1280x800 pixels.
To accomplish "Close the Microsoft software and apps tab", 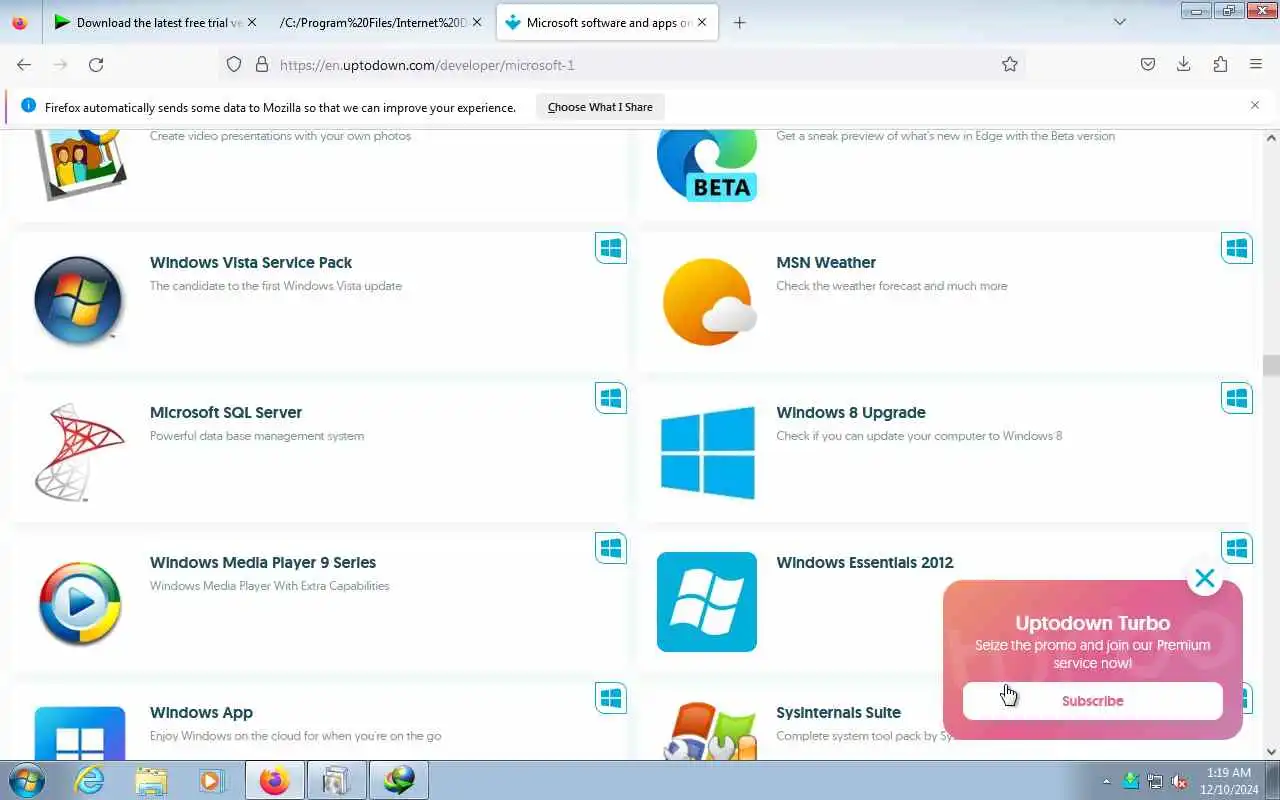I will pos(702,22).
